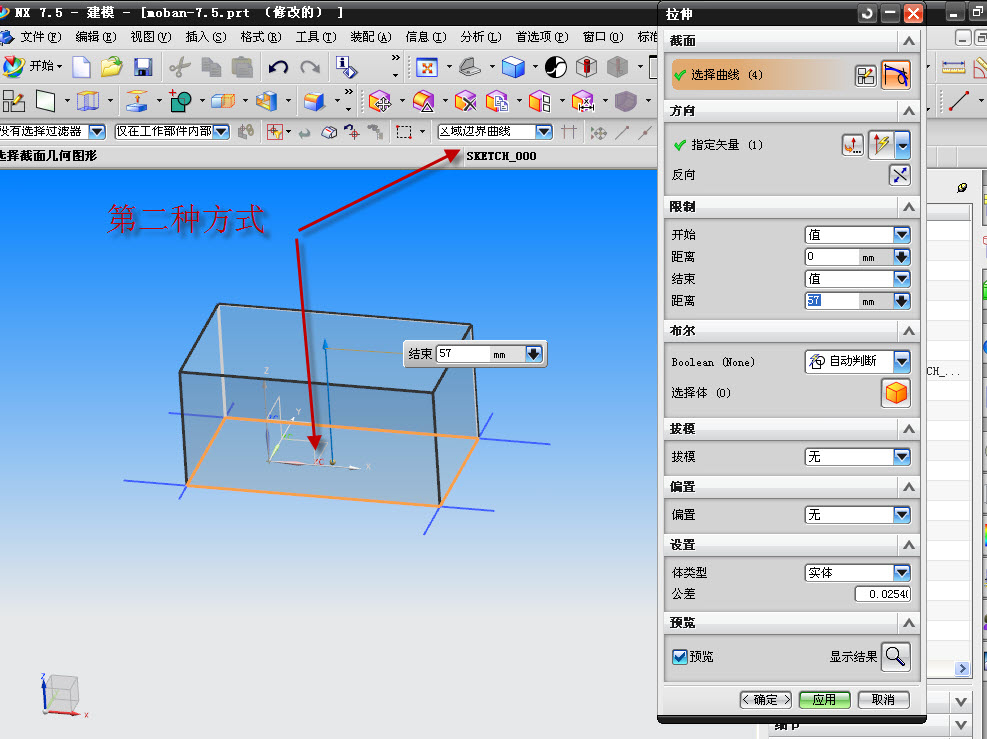Click the Copy Face icon
Viewport: 987px width, 739px height.
(497, 101)
